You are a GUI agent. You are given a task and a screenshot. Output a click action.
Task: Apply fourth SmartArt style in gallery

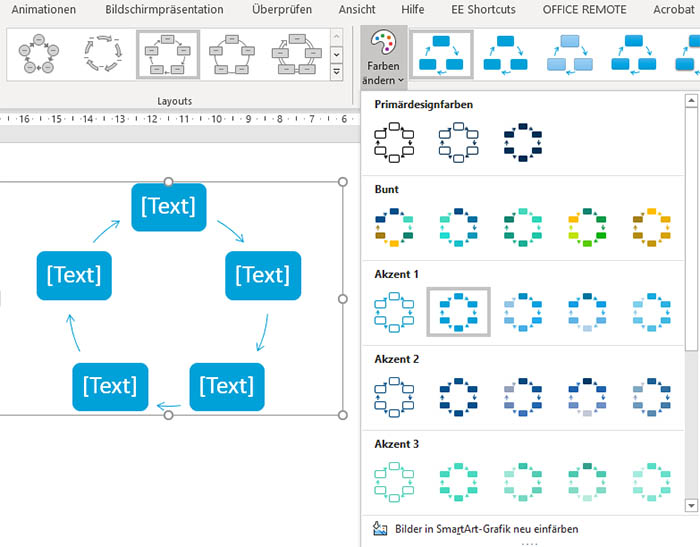coord(634,54)
